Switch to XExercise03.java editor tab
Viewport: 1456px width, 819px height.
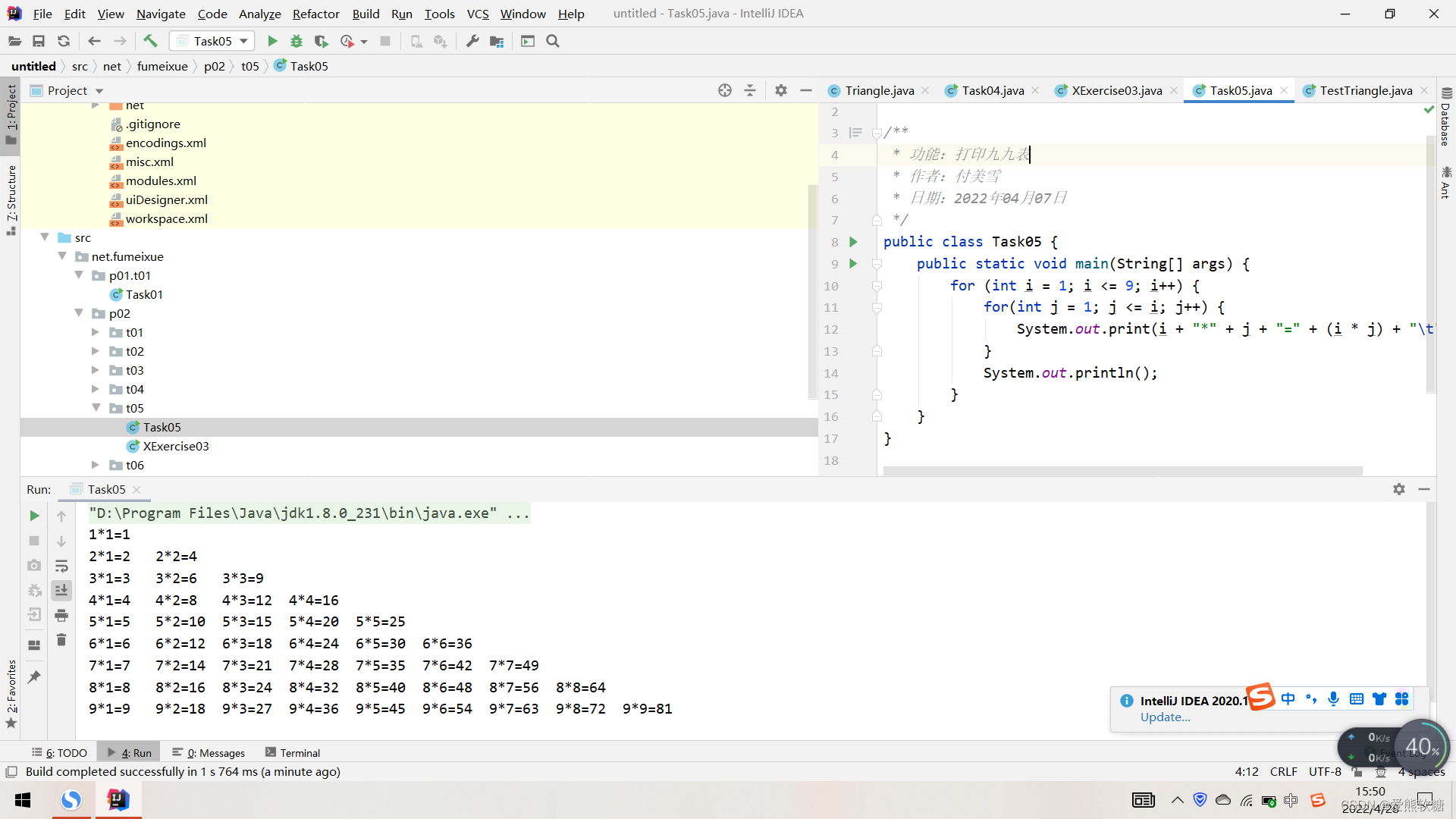(1116, 90)
